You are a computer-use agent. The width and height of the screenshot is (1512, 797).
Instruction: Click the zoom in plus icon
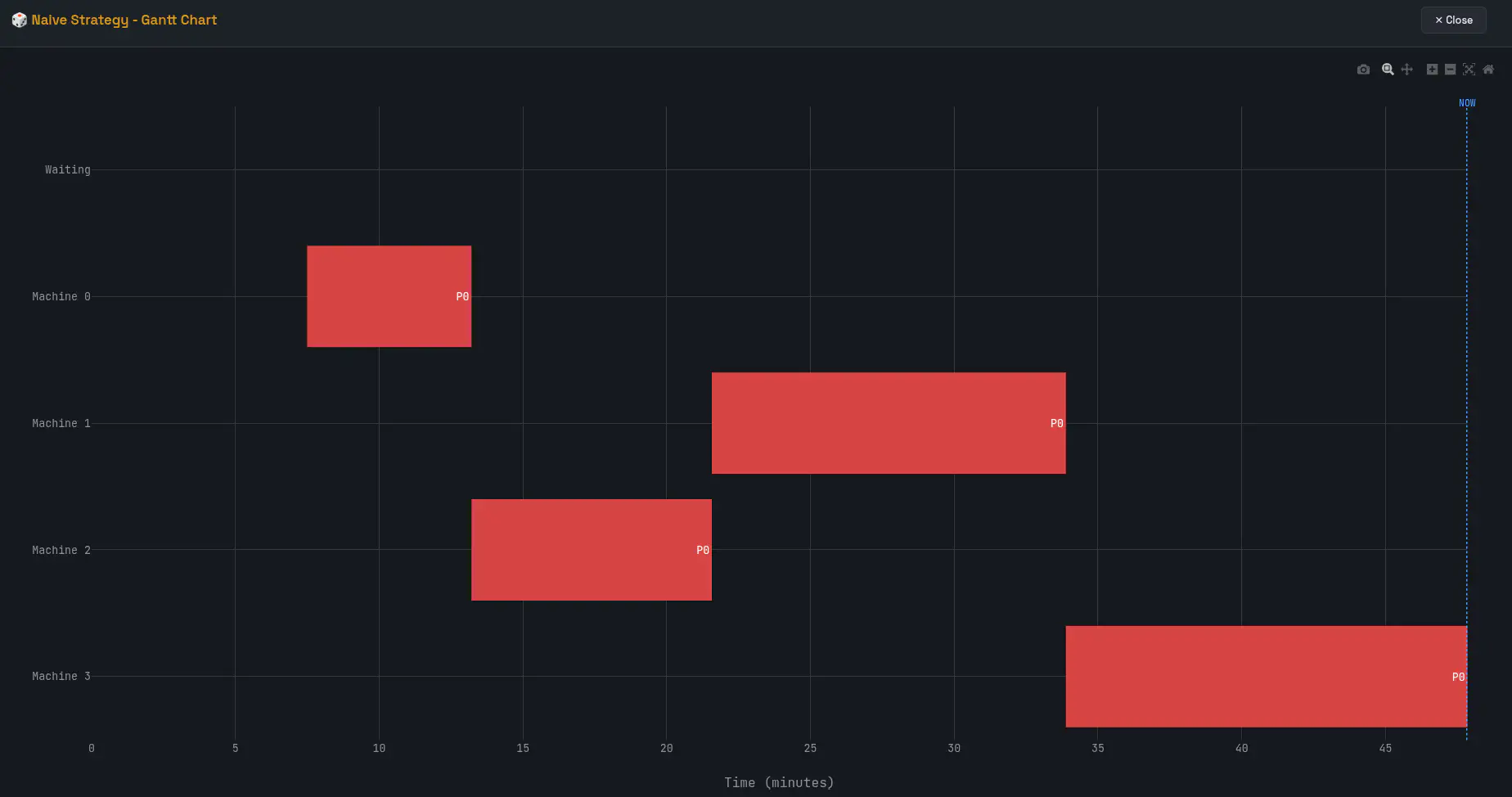coord(1432,70)
